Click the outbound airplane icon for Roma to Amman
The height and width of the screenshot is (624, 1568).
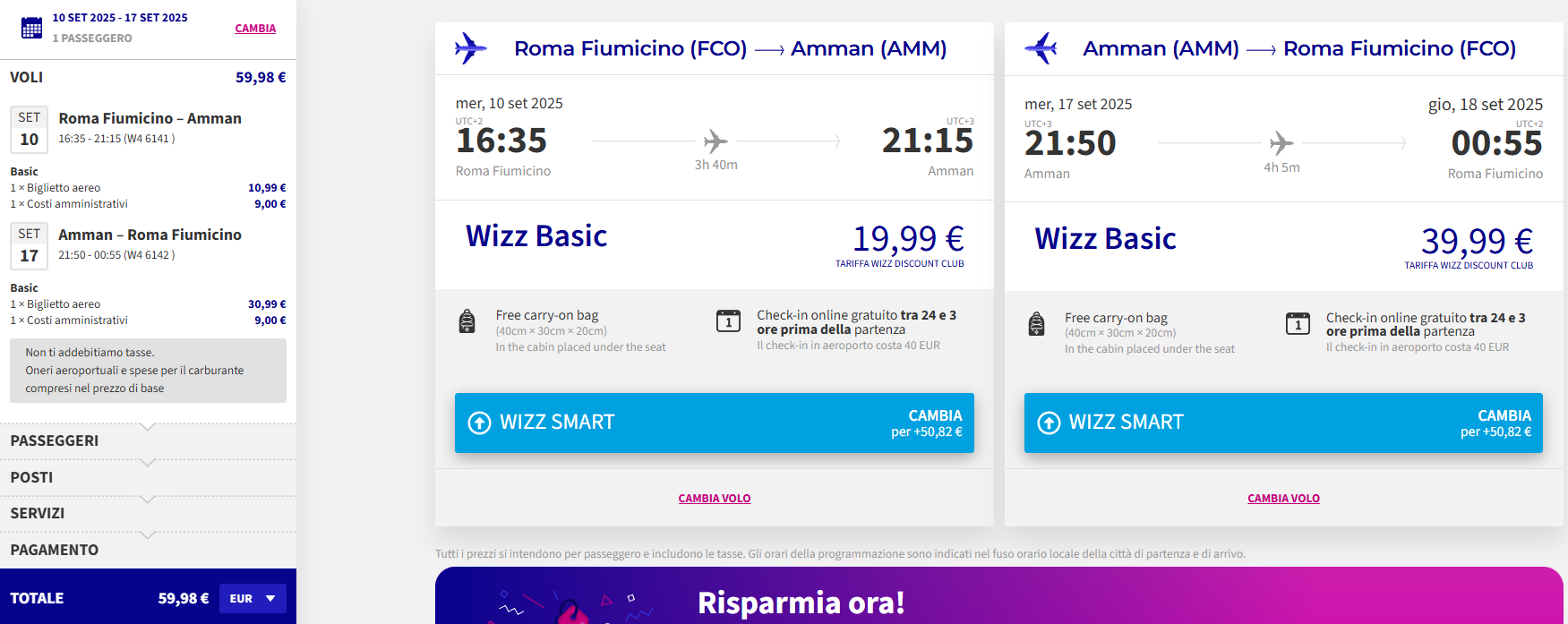(470, 48)
